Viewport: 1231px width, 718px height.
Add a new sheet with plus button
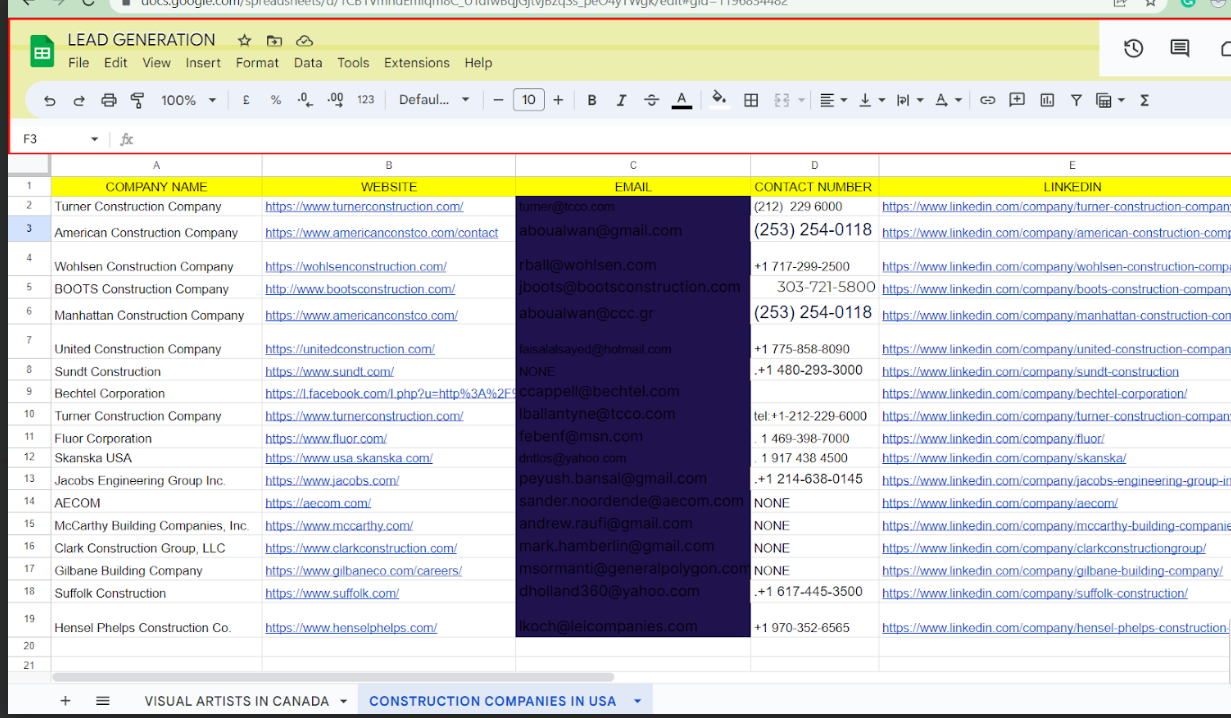coord(65,701)
